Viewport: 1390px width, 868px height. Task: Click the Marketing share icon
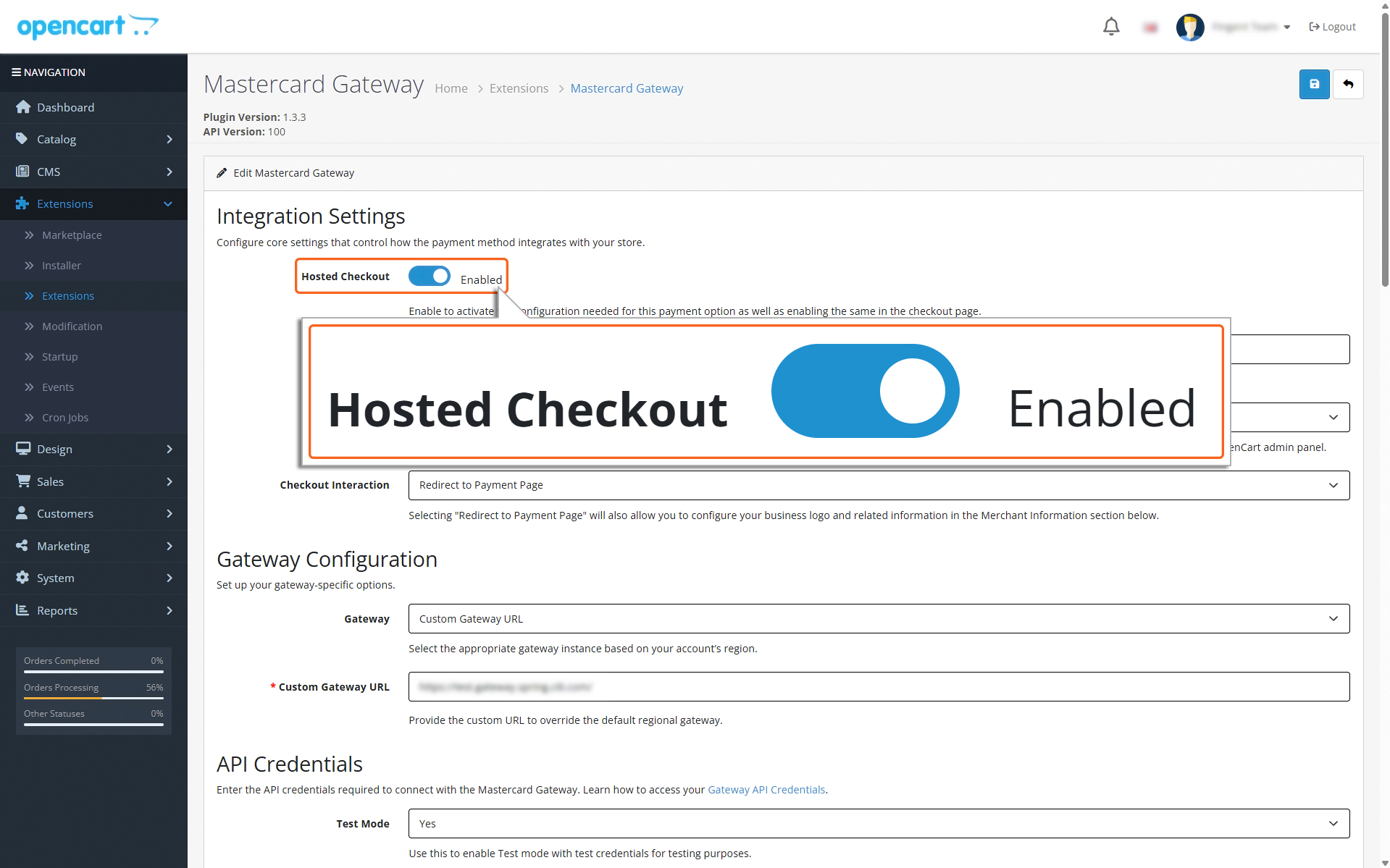[22, 545]
